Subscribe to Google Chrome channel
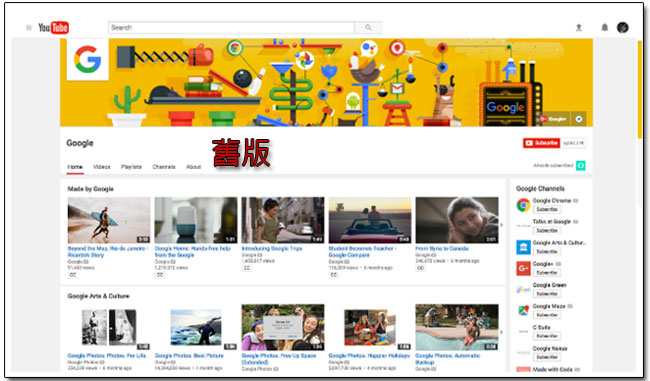 547,209
